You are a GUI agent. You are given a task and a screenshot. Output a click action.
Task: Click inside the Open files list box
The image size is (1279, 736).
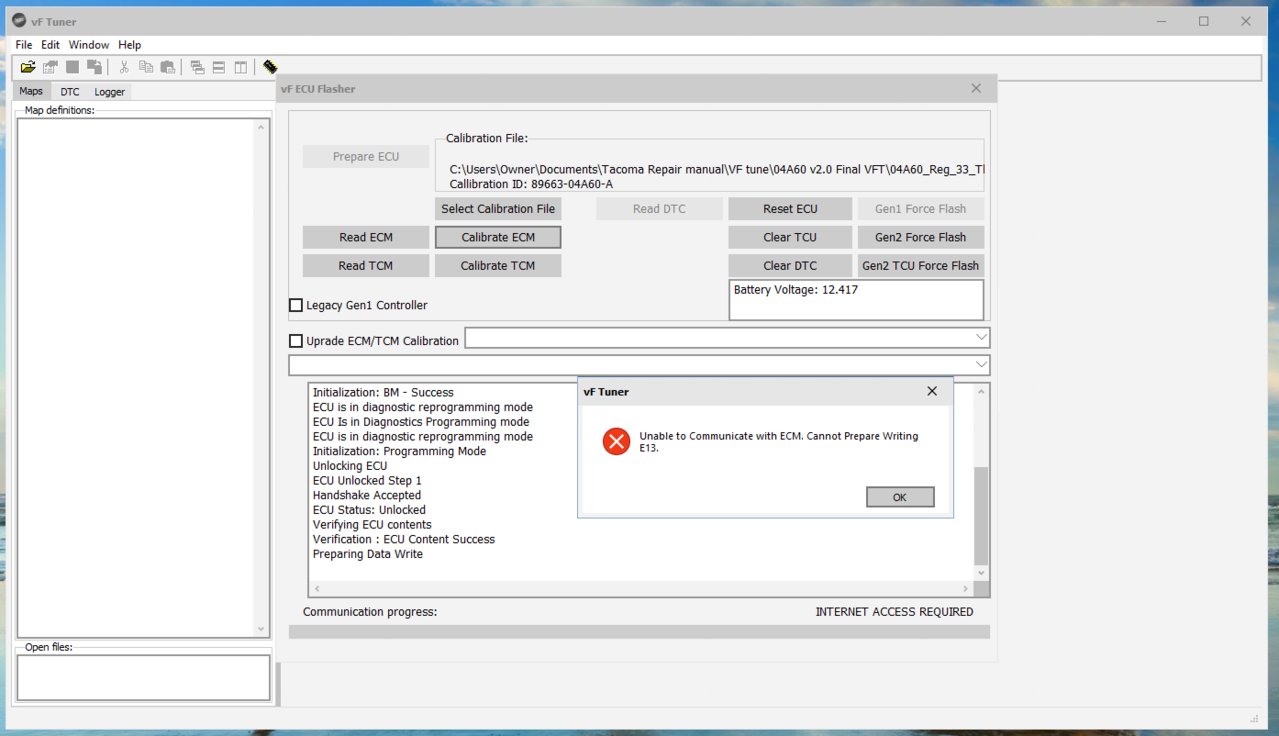point(144,677)
